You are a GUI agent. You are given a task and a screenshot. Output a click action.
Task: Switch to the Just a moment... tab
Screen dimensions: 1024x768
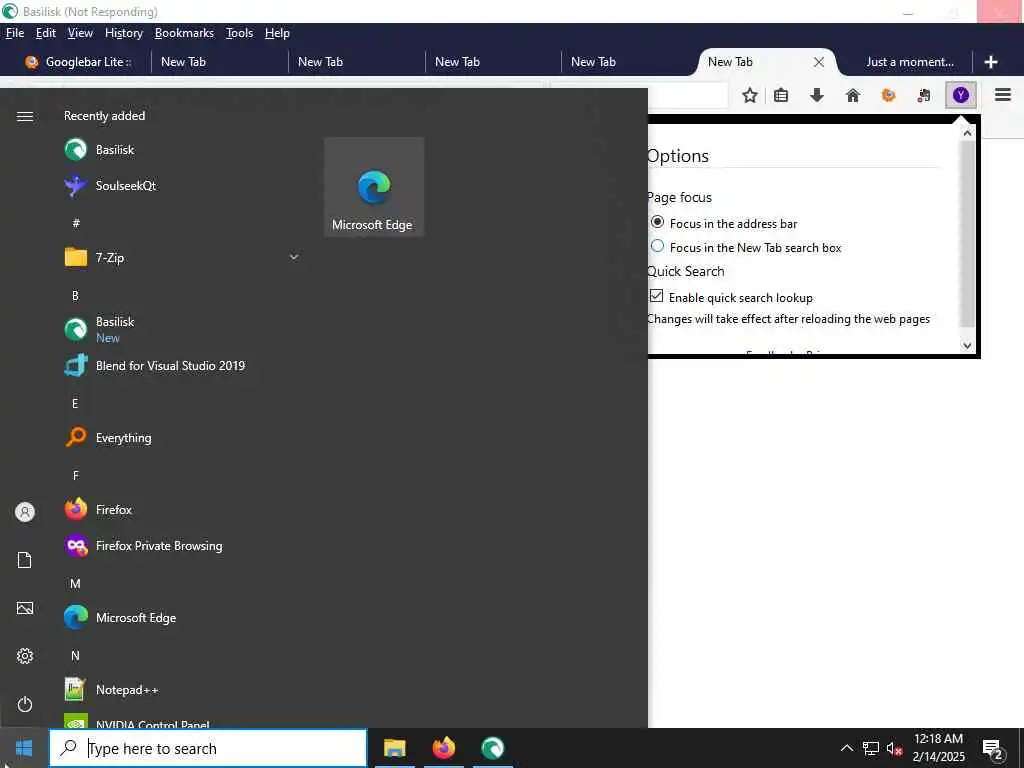tap(909, 62)
